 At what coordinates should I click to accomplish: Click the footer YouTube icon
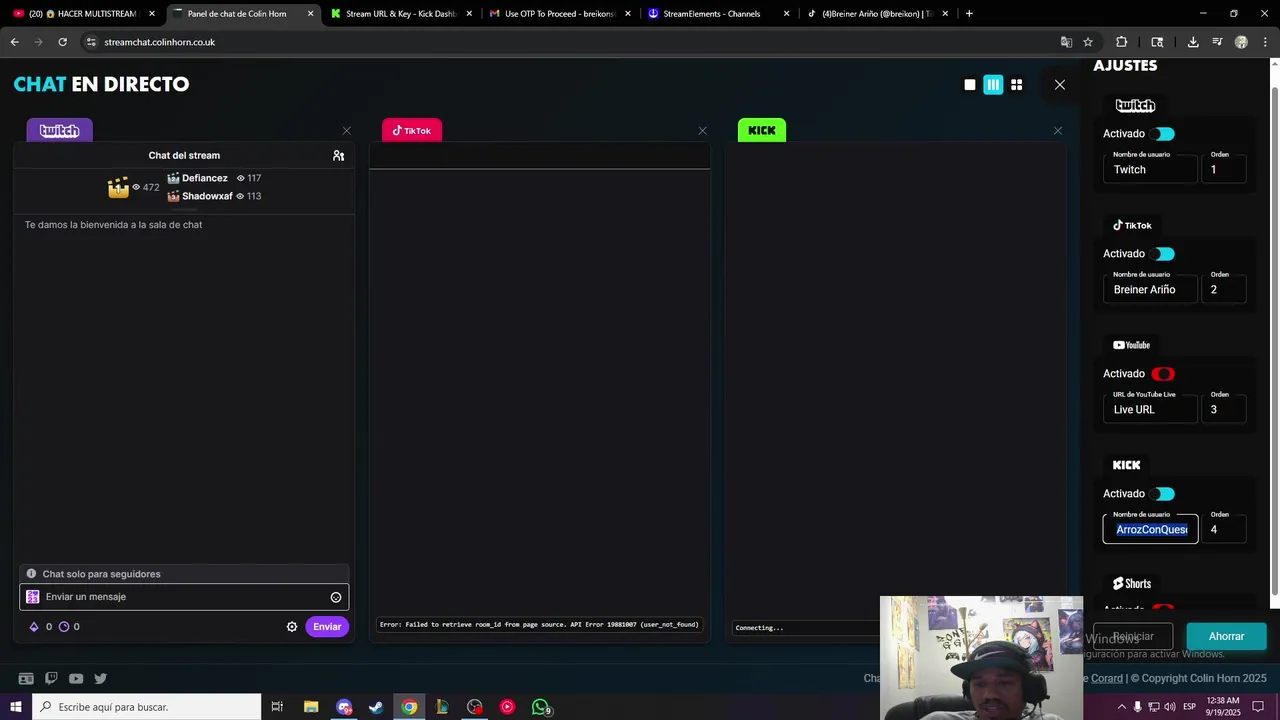tap(76, 678)
